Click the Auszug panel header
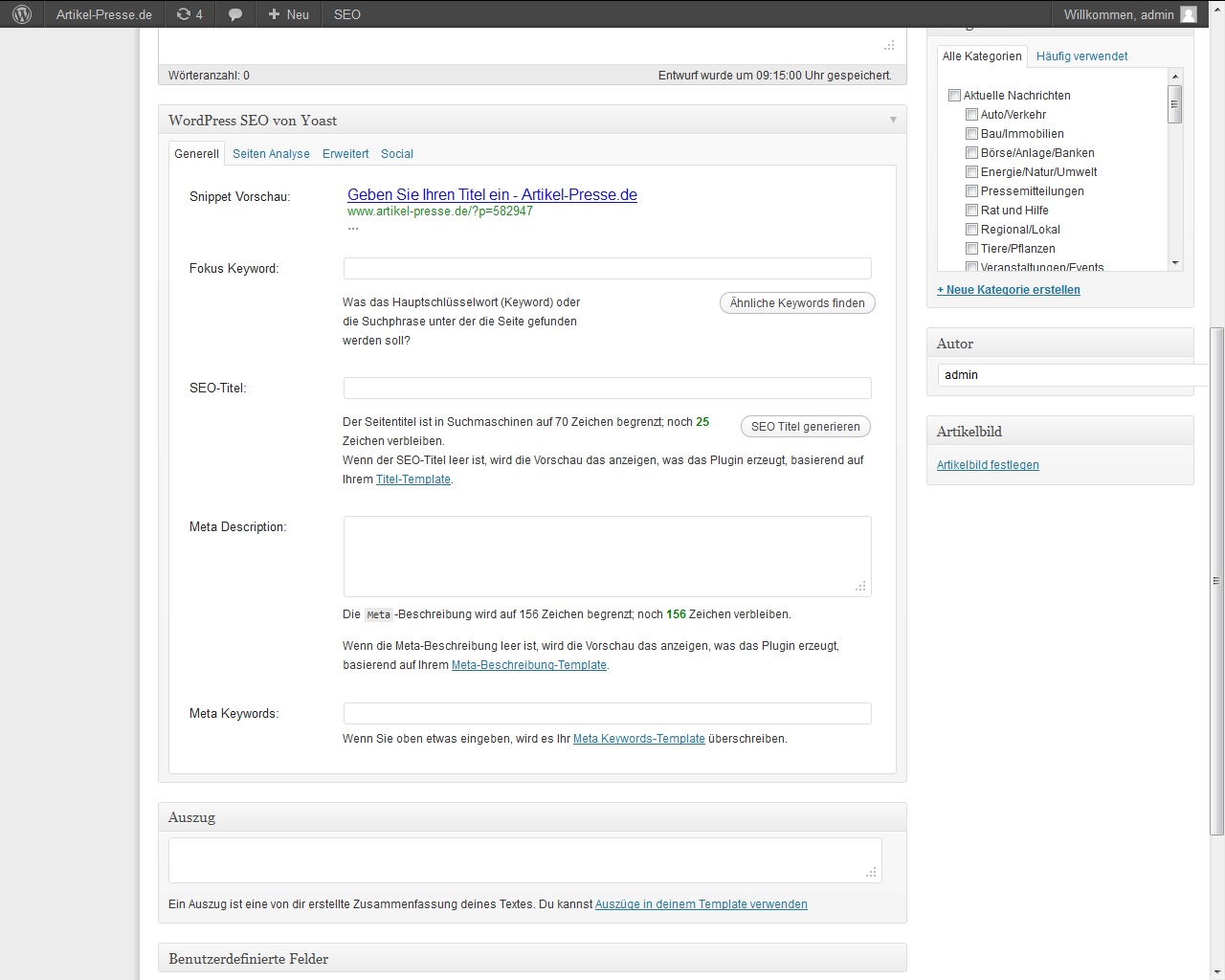The width and height of the screenshot is (1225, 980). coord(532,817)
